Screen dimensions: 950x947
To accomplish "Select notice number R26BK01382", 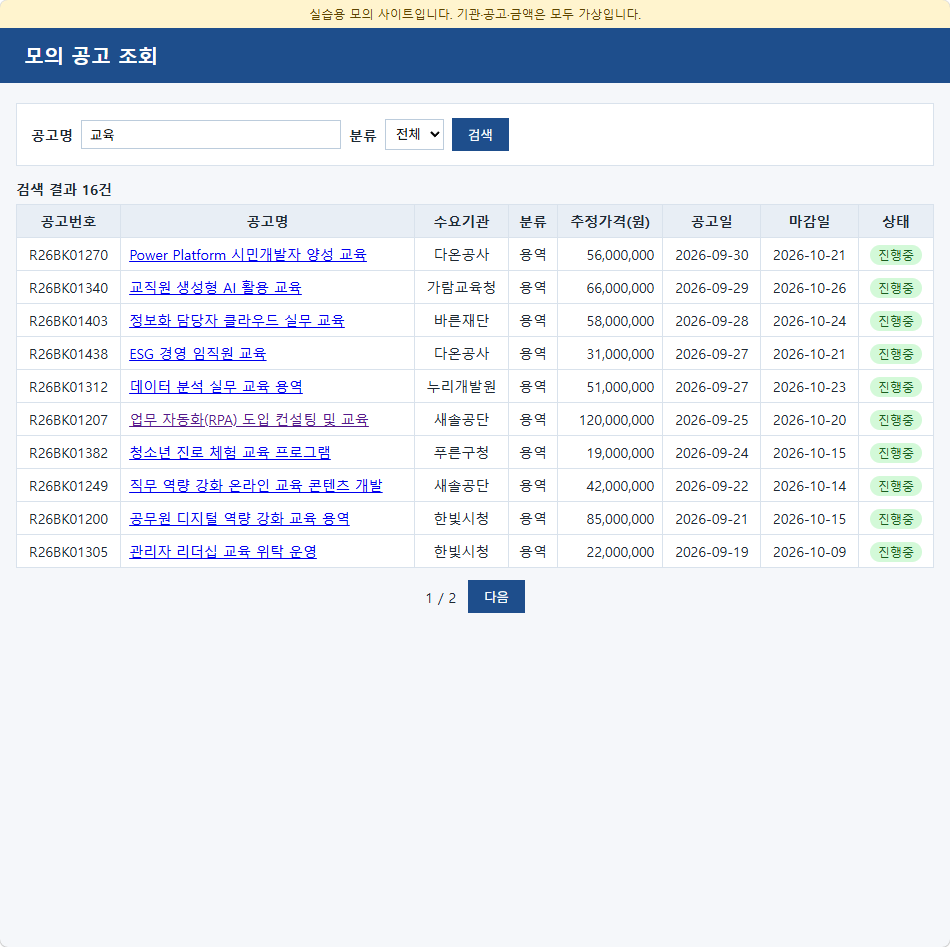I will tap(68, 453).
